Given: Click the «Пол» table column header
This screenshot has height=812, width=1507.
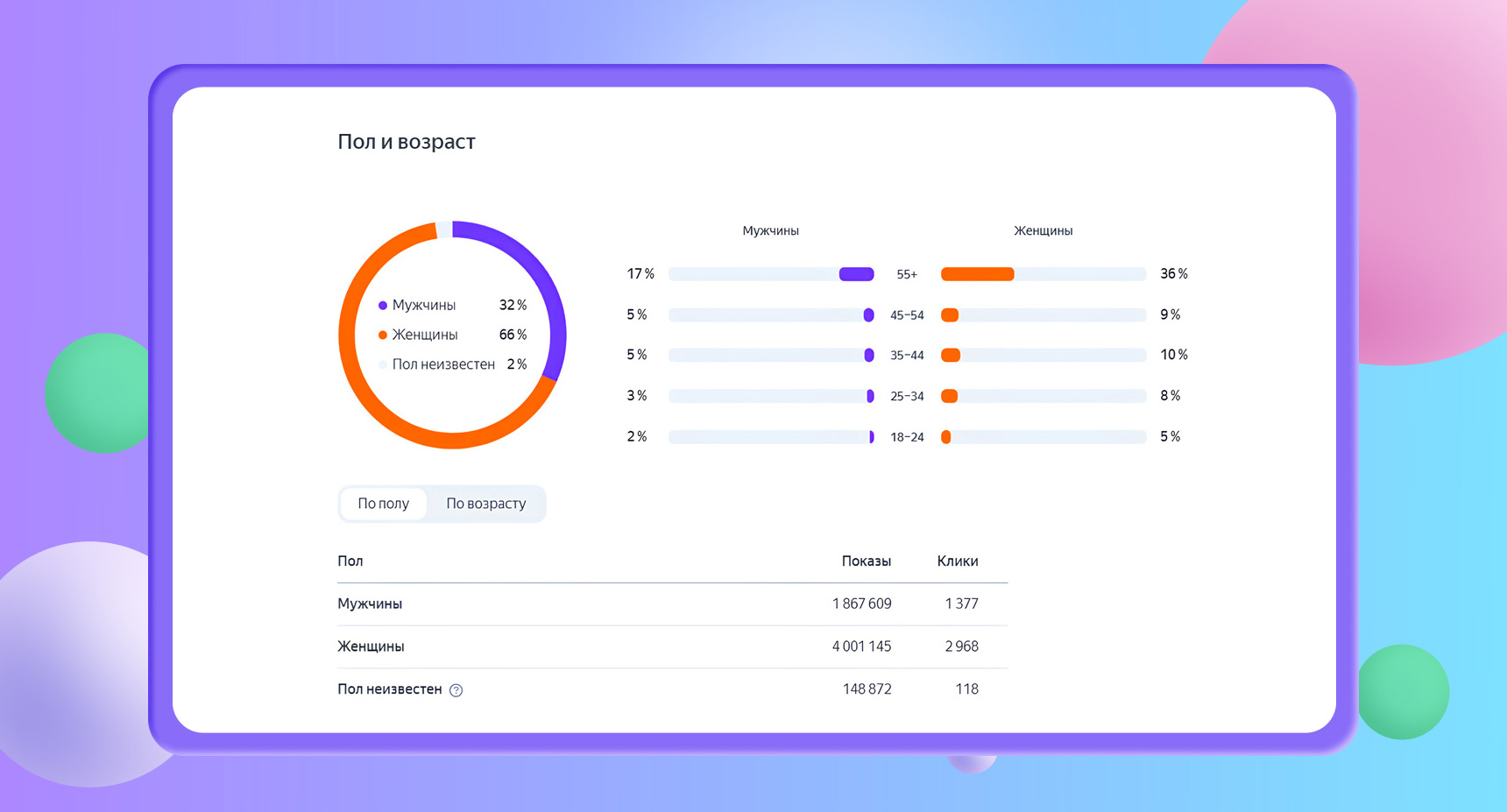Looking at the screenshot, I should pos(350,561).
